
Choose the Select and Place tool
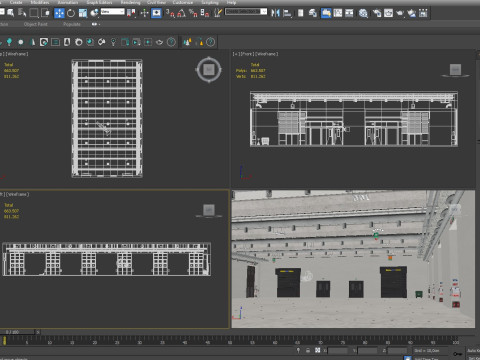[94, 13]
